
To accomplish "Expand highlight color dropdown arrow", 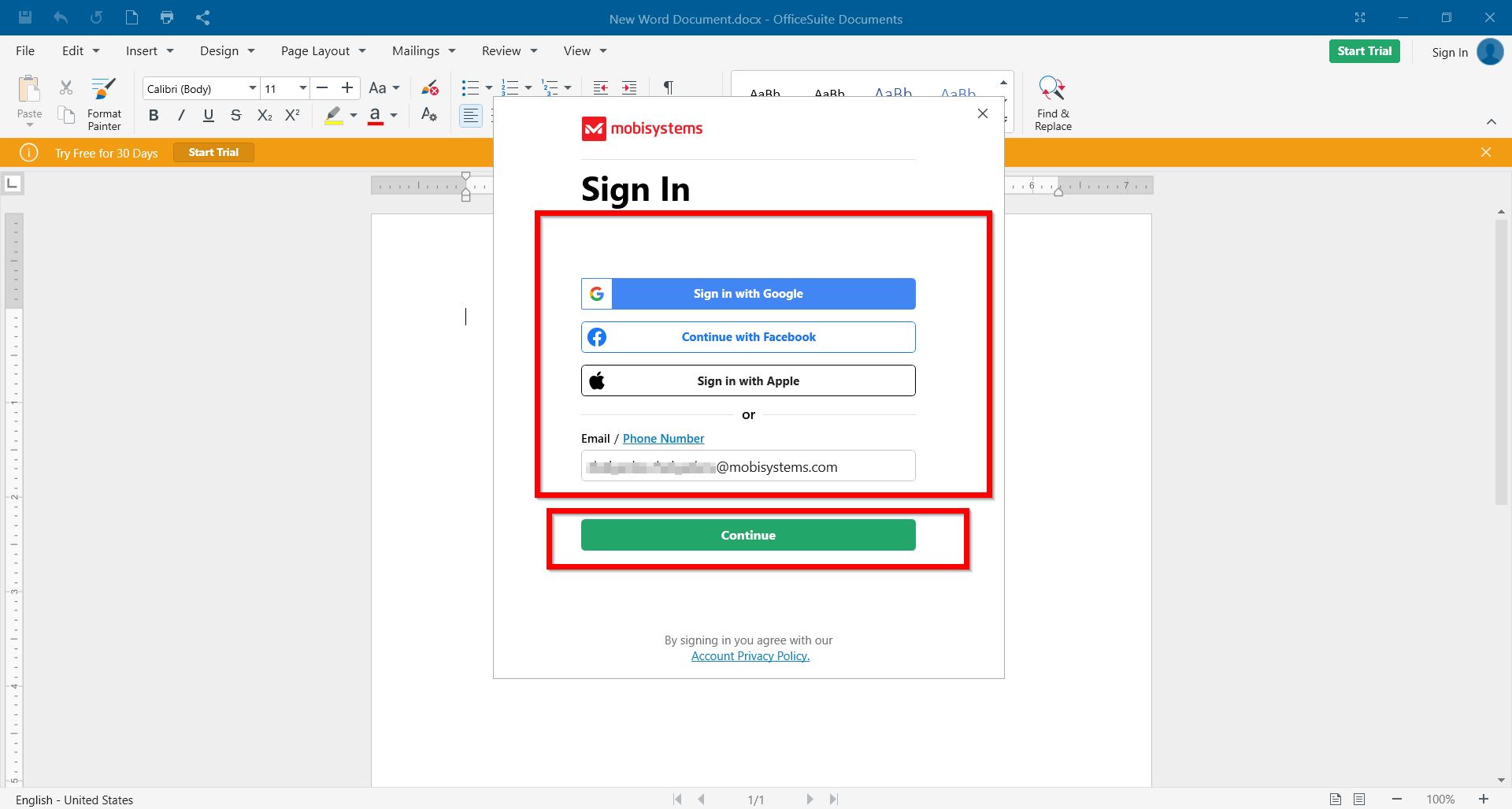I will (x=354, y=116).
